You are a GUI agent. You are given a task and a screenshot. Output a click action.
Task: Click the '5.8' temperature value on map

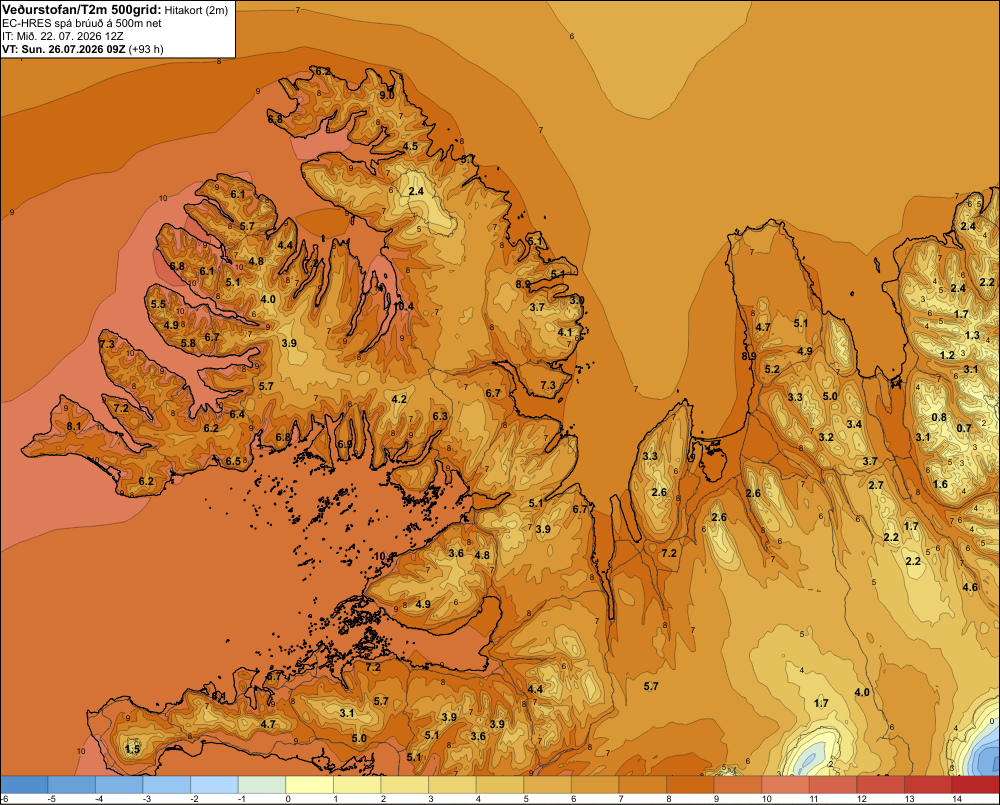click(x=188, y=343)
